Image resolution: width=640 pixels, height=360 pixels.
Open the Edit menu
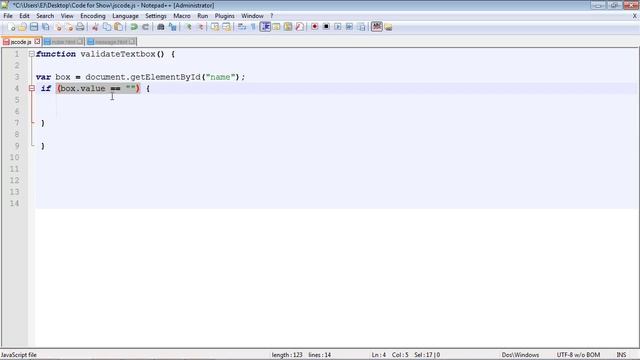(24, 16)
